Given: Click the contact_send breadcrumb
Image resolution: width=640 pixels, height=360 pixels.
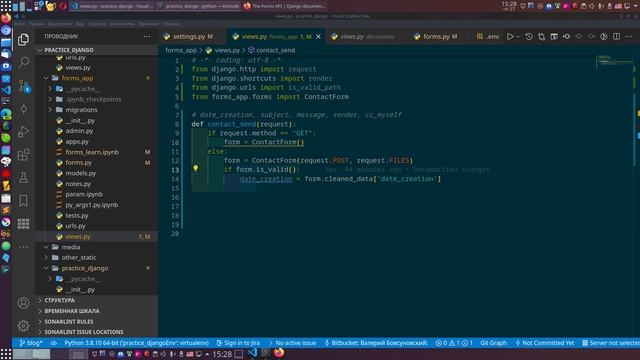Looking at the screenshot, I should point(271,50).
